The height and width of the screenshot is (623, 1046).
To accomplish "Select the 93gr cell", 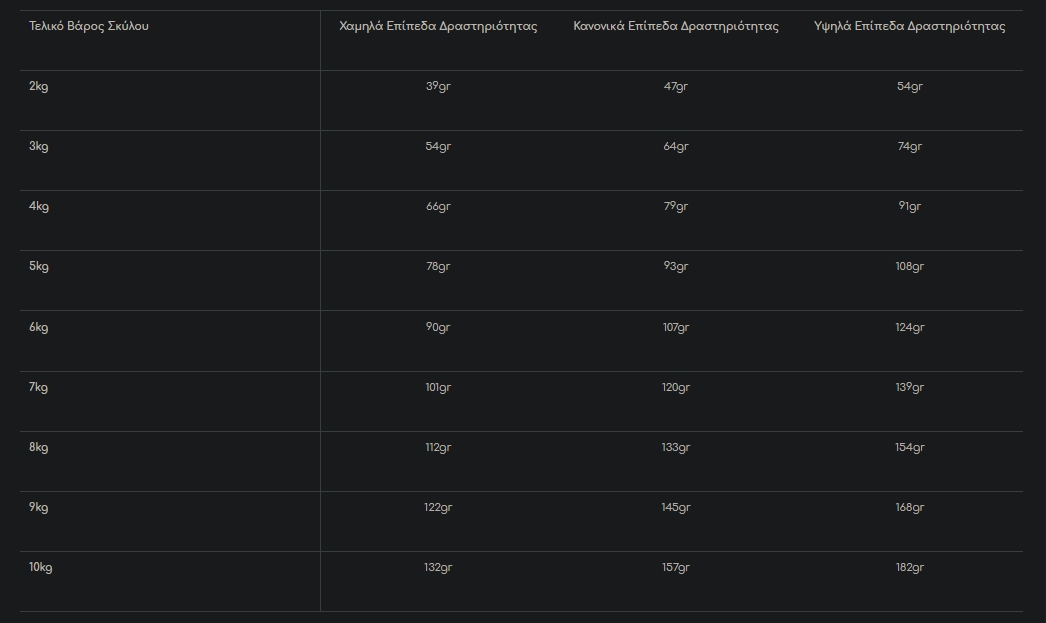I will click(676, 267).
